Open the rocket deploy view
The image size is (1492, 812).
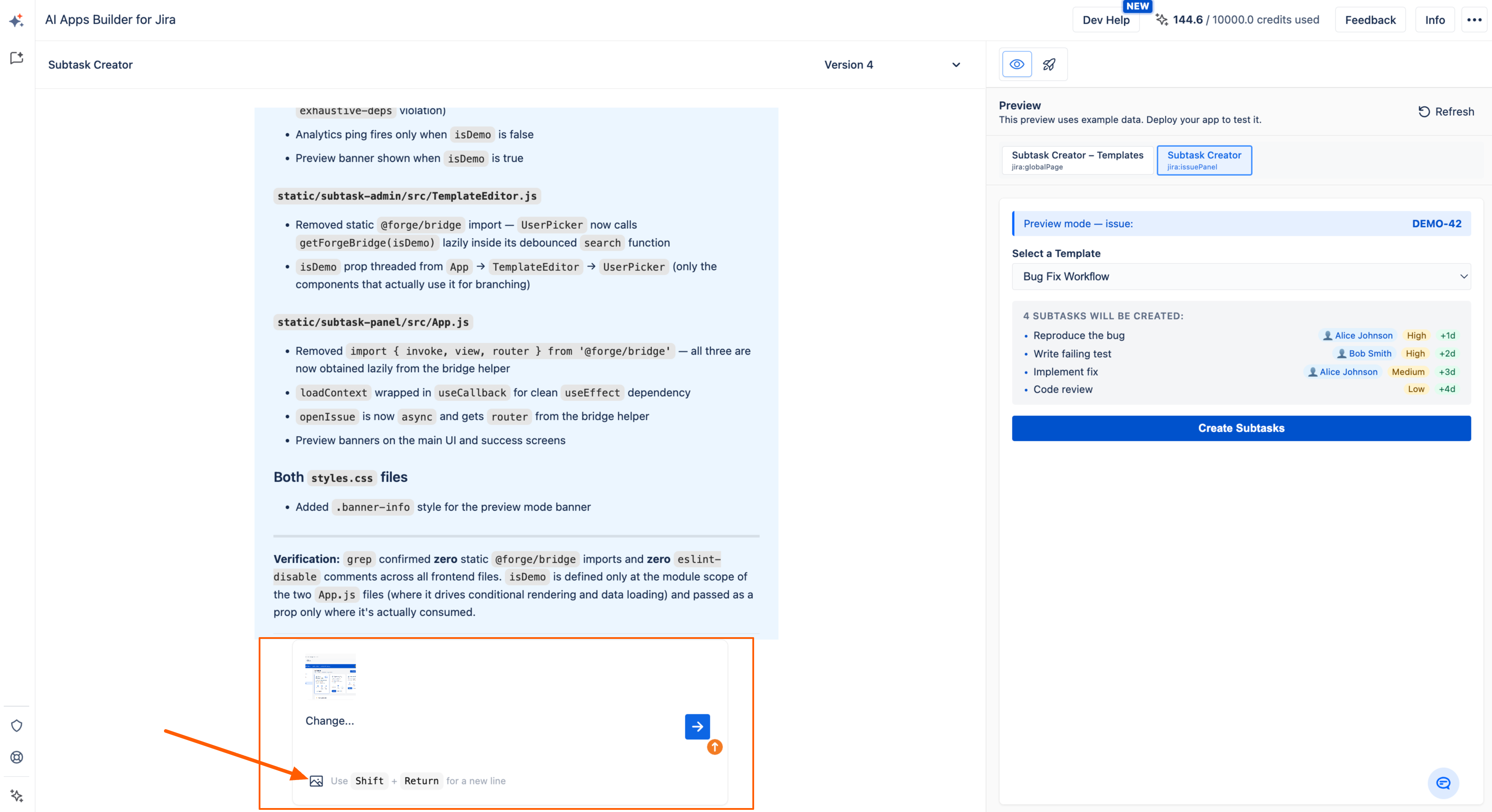click(1049, 64)
